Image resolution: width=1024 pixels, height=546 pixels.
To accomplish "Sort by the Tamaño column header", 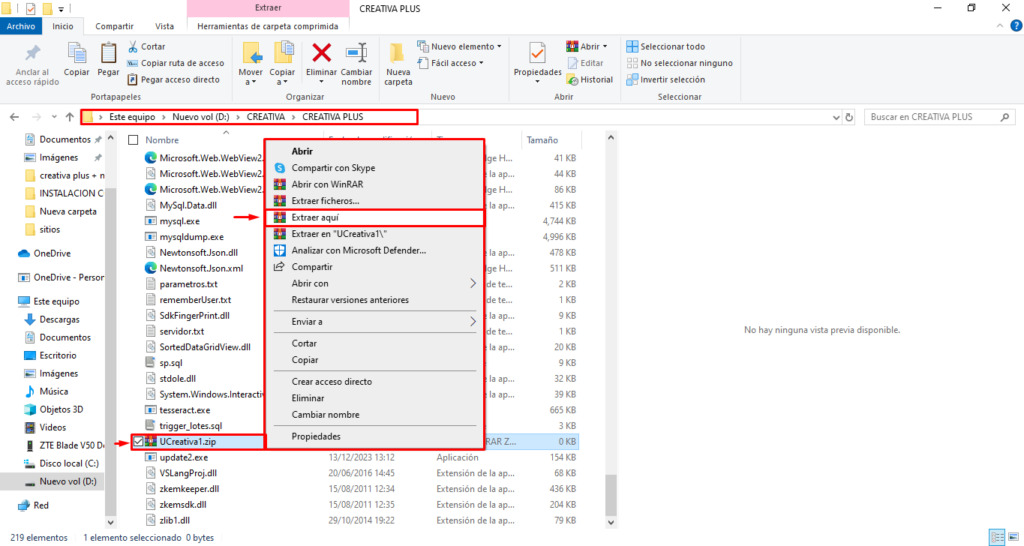I will click(542, 140).
